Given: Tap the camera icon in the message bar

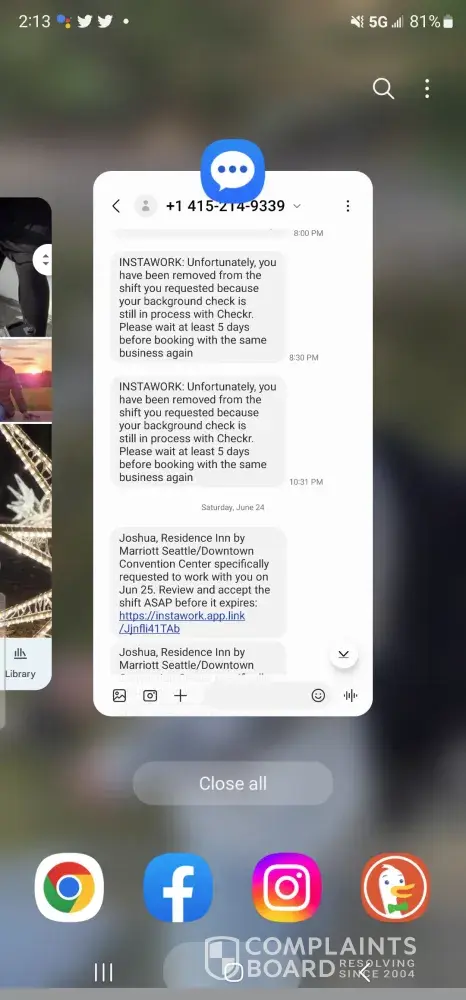Looking at the screenshot, I should tap(150, 696).
